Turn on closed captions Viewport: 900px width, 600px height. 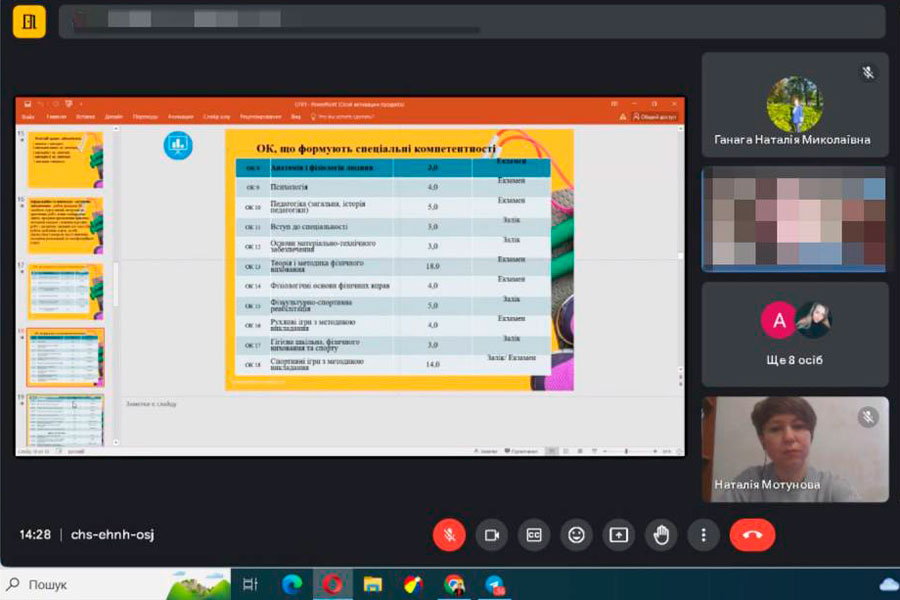[x=534, y=535]
